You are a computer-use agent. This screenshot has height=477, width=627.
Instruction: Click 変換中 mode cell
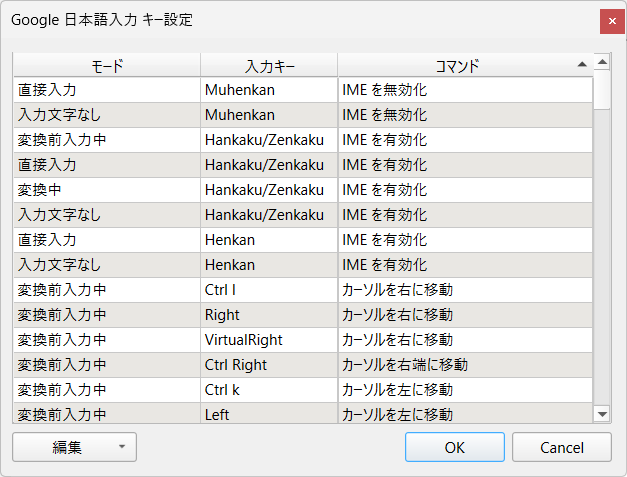coord(107,190)
